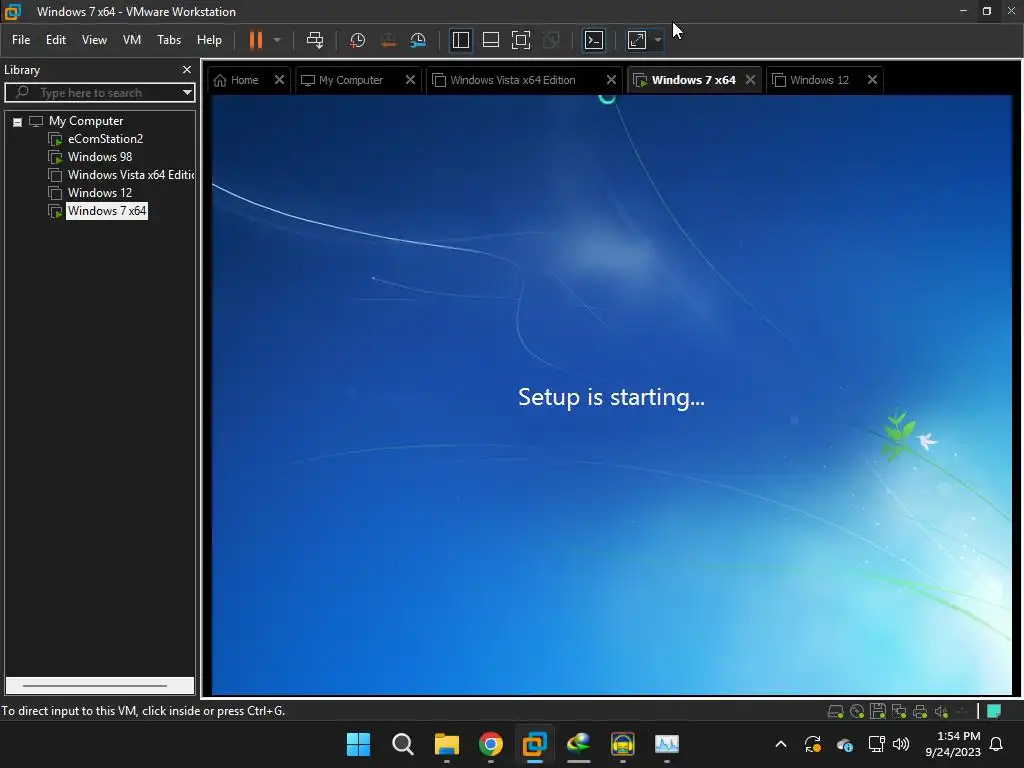1024x768 pixels.
Task: Enter full screen mode
Action: point(520,40)
